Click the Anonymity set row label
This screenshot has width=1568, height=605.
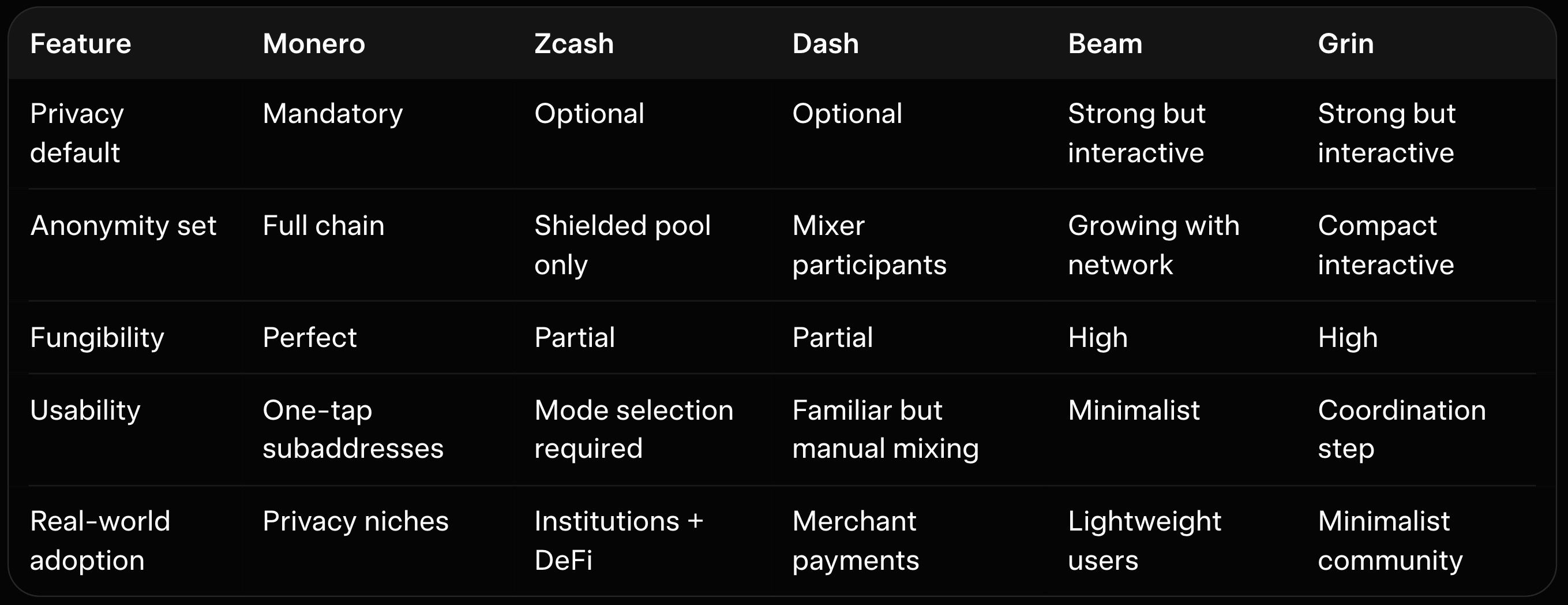click(123, 226)
